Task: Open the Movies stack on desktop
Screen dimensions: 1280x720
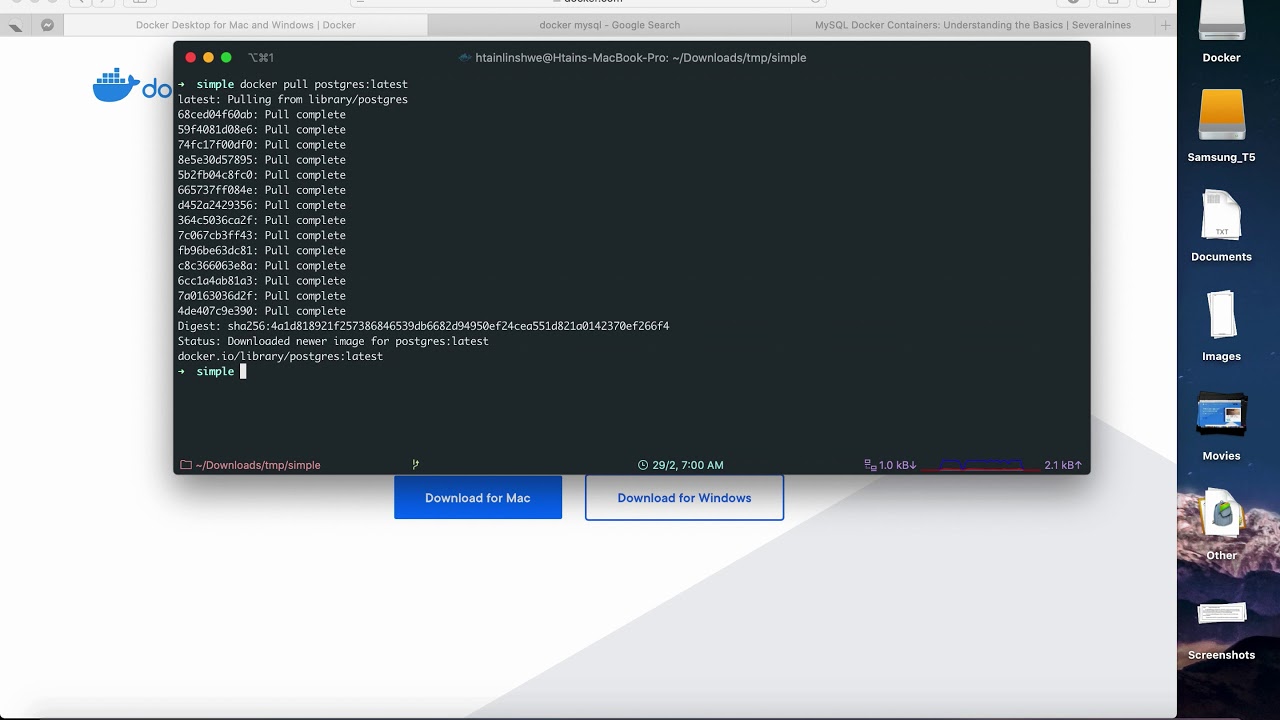Action: tap(1221, 415)
